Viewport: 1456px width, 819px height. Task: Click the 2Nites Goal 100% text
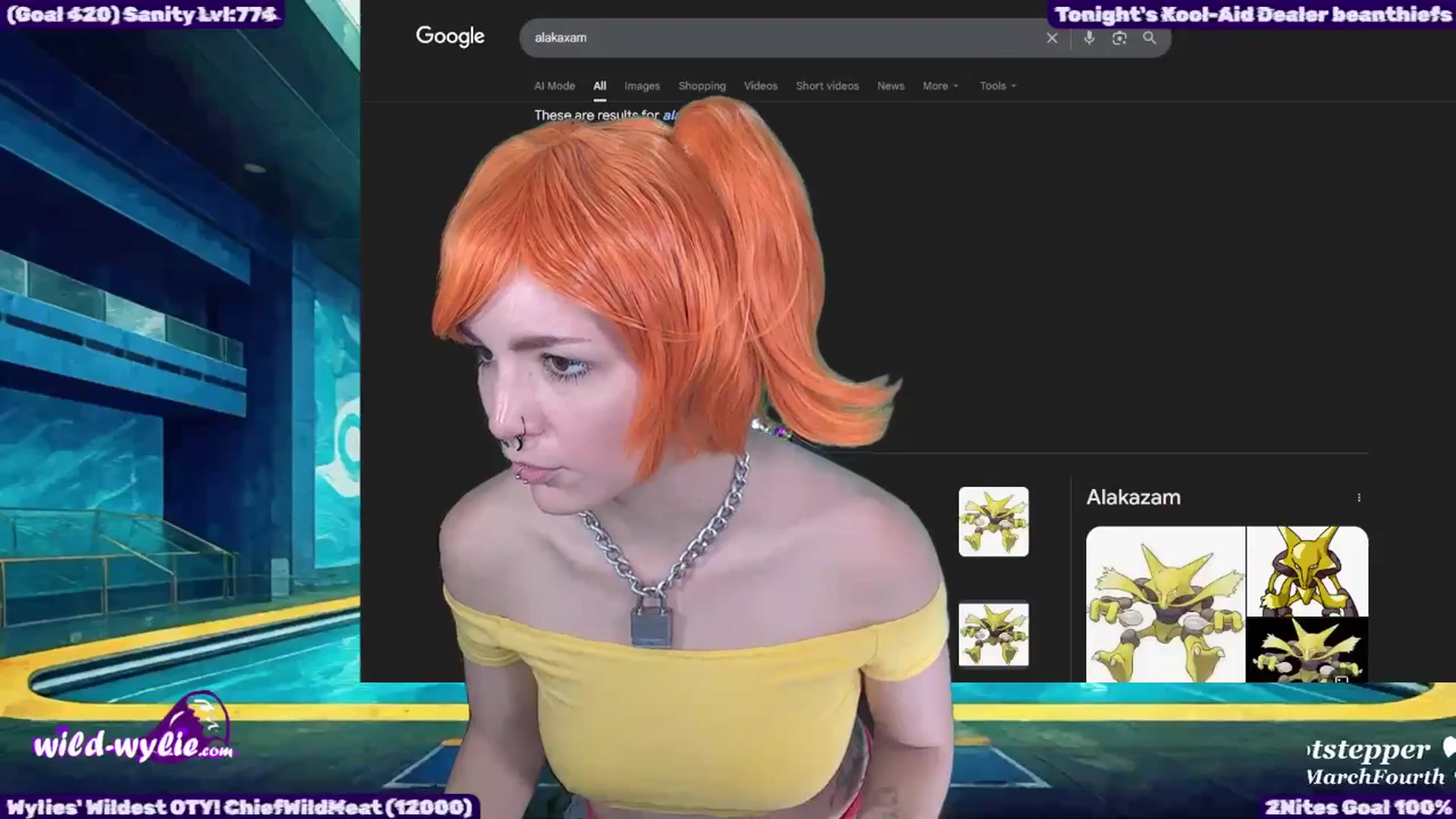coord(1357,807)
